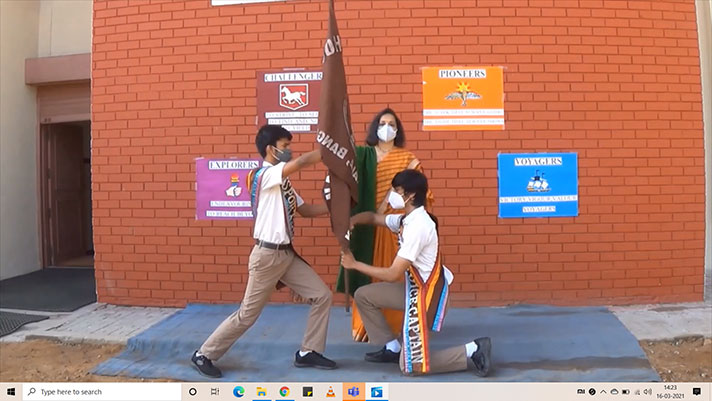Open the OneDrive cloud tray icon
Screen dimensions: 712x401
614,392
